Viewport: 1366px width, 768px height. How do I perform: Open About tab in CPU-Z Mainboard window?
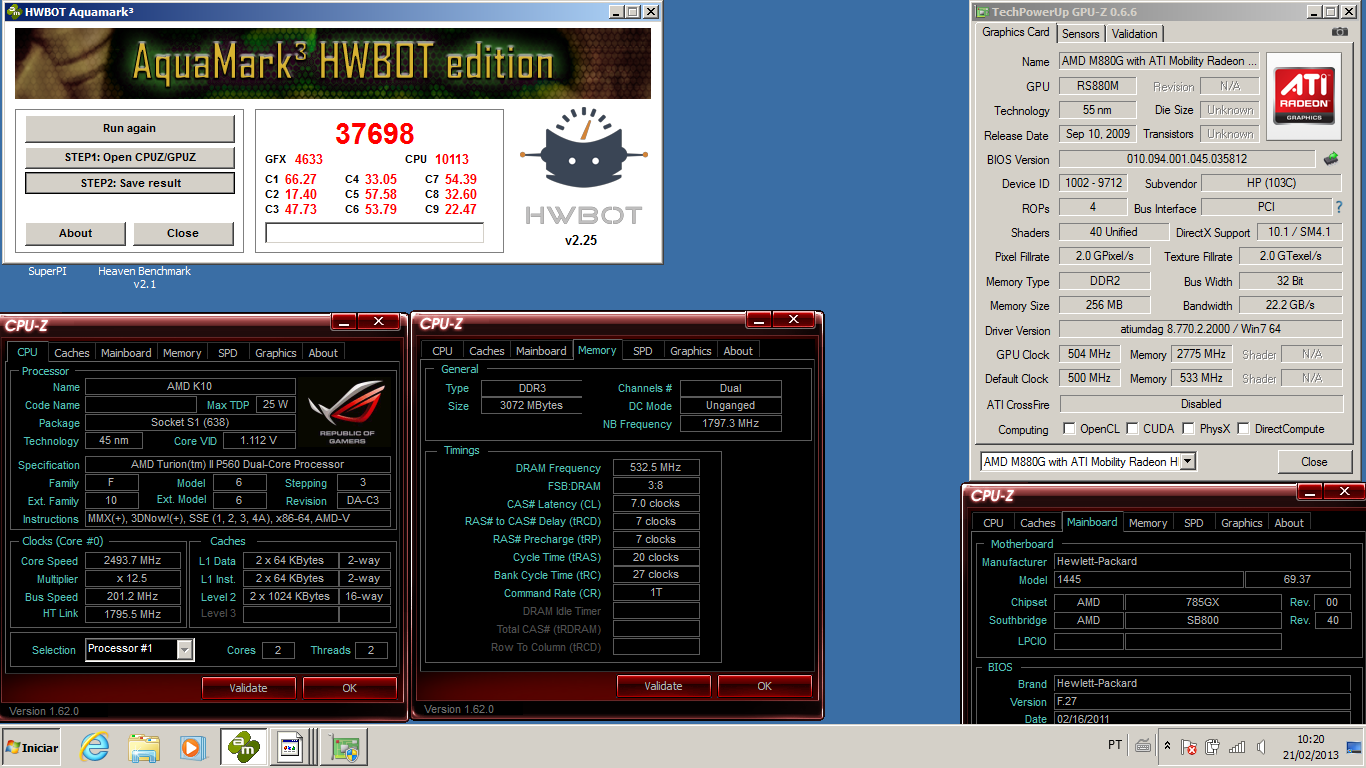[1289, 523]
